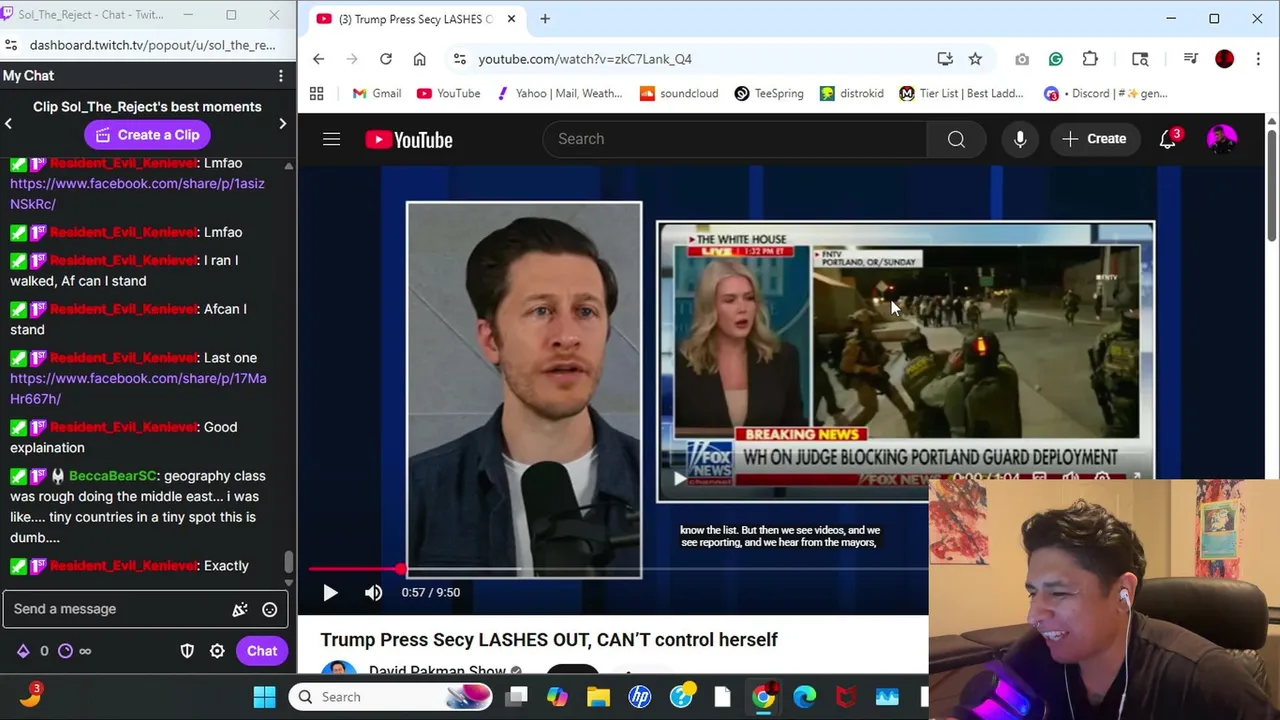Open the YouTube account avatar menu
Viewport: 1280px width, 720px height.
tap(1222, 139)
